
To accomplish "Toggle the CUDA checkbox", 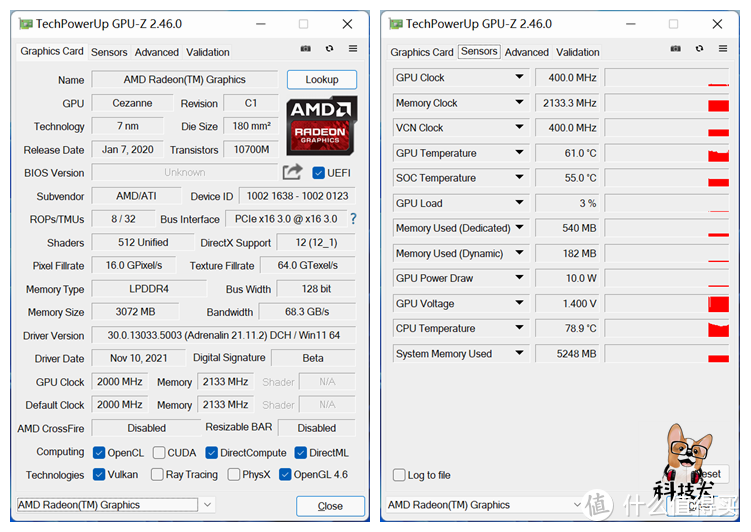I will coord(159,453).
